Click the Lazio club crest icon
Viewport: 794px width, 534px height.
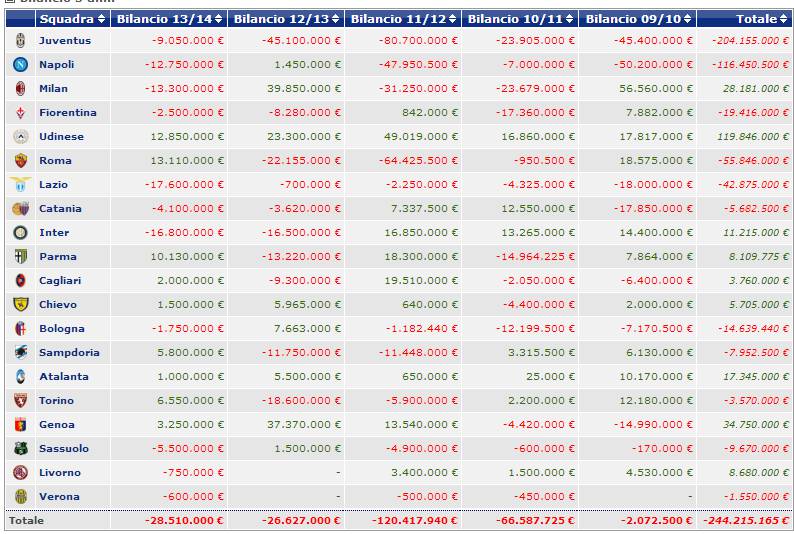20,184
